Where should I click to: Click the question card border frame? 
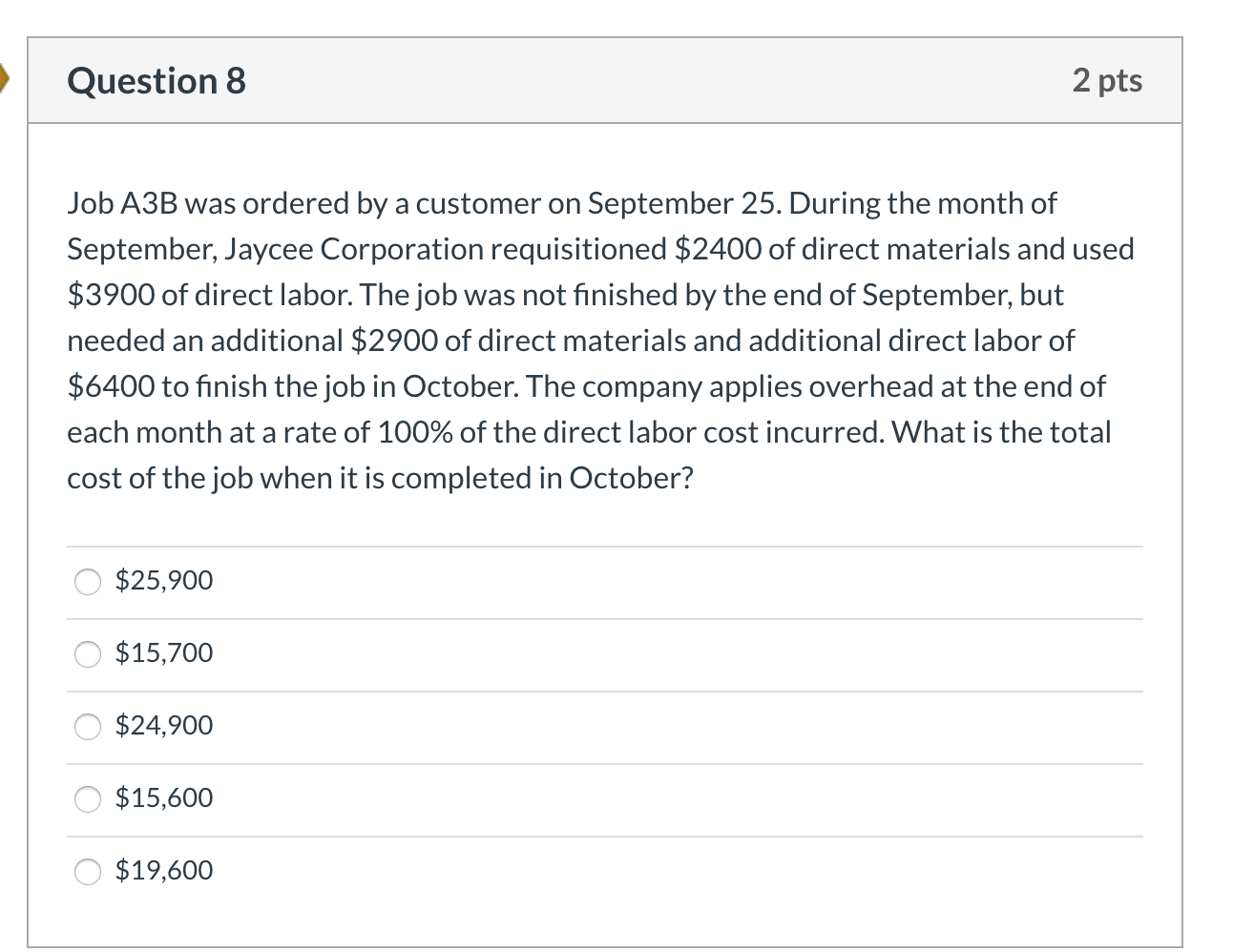31,477
